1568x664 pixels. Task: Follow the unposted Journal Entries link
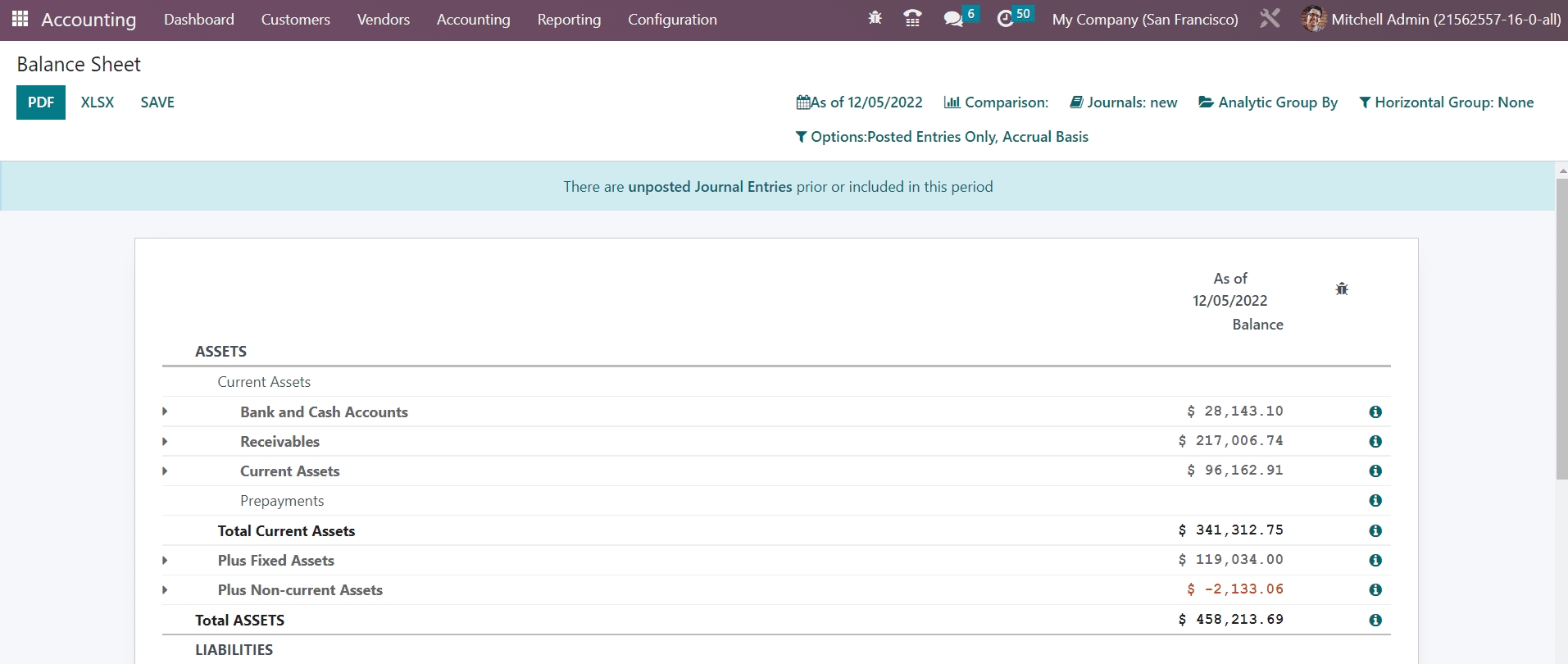point(710,187)
